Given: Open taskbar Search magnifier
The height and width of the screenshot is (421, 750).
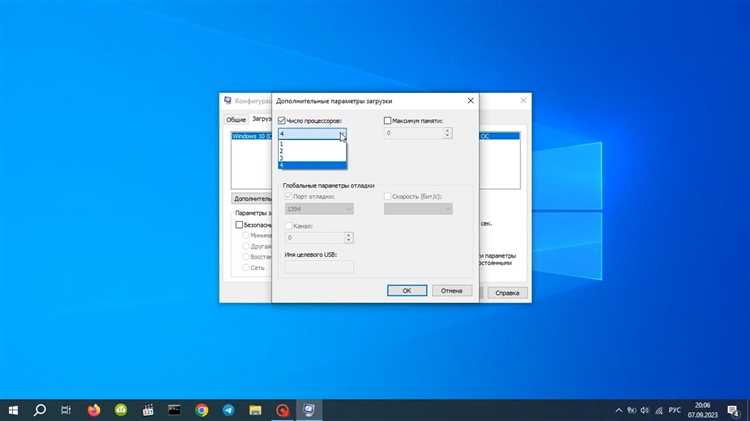Looking at the screenshot, I should (40, 410).
